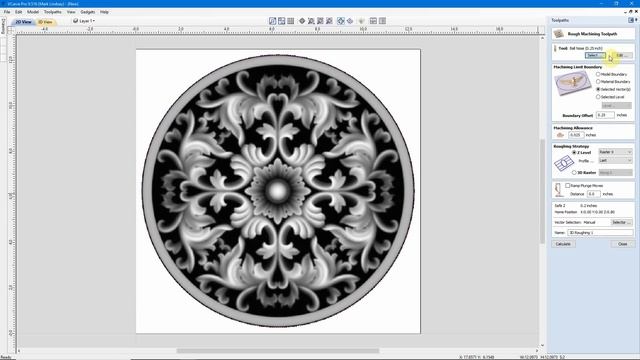Select the Pan view diamond icon in toolbar
The width and height of the screenshot is (640, 360).
coord(302,21)
